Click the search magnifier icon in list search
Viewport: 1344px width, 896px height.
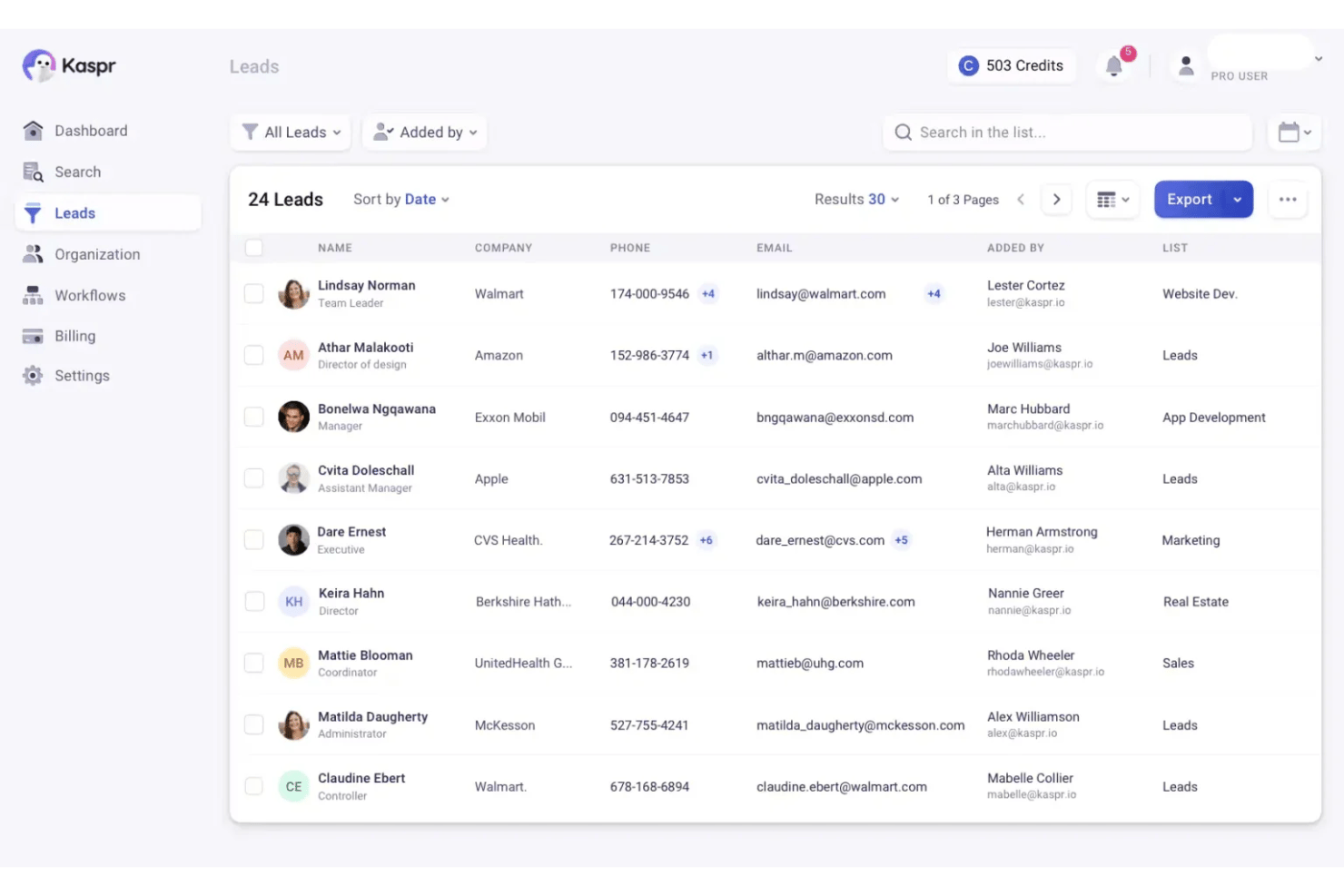pyautogui.click(x=903, y=133)
